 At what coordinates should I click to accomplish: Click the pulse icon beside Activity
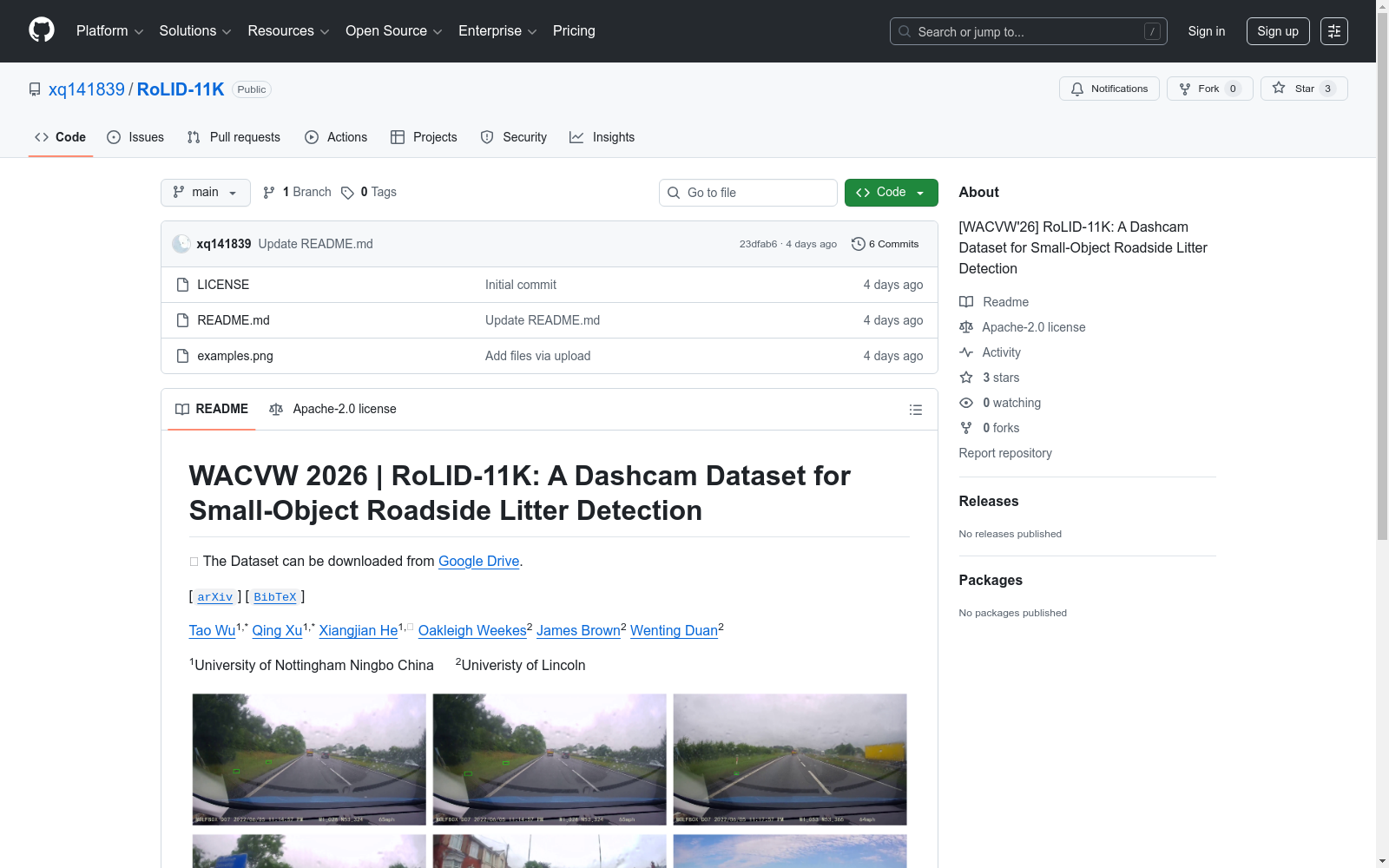tap(966, 352)
